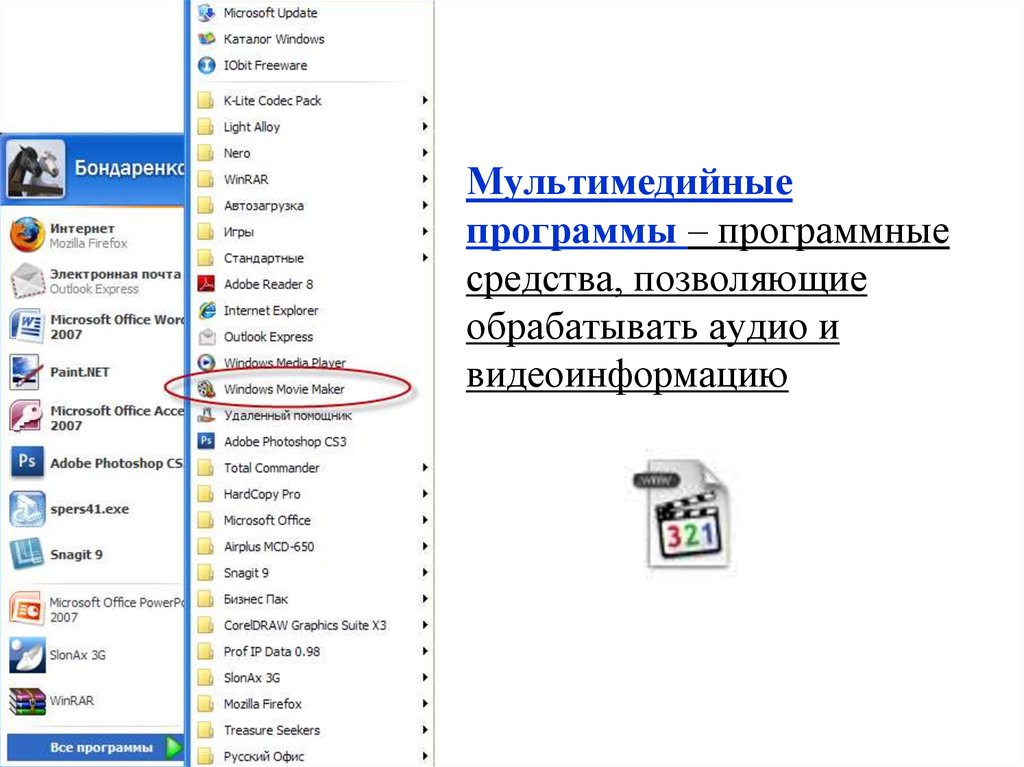Screen dimensions: 1024x767
Task: Open SlonAx 3G folder in programs list
Action: (313, 677)
